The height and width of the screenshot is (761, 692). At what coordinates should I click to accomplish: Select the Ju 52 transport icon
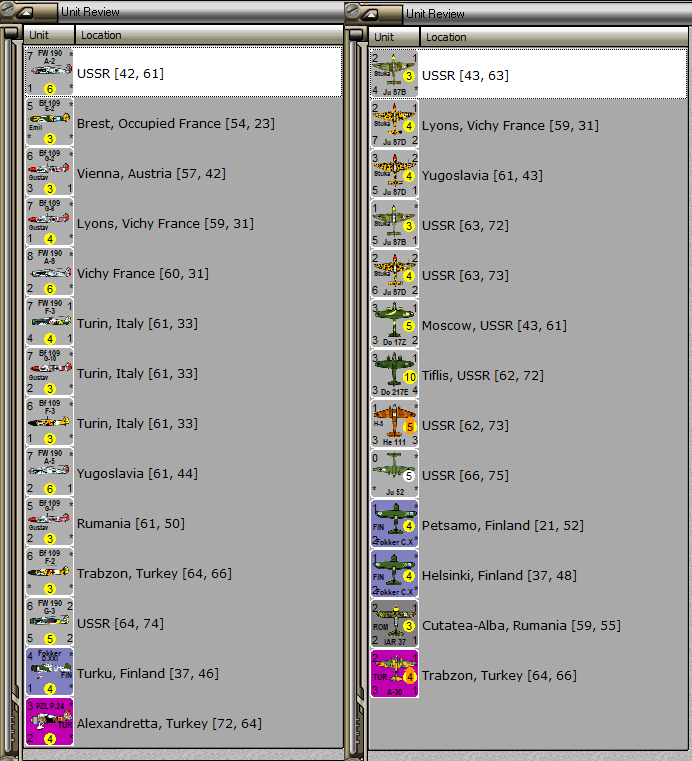[395, 474]
